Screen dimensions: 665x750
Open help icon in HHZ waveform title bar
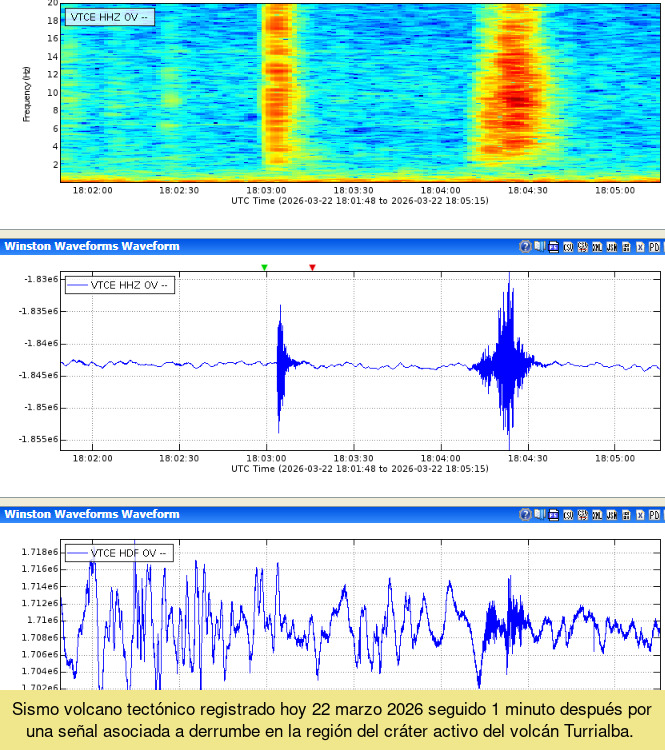tap(525, 246)
